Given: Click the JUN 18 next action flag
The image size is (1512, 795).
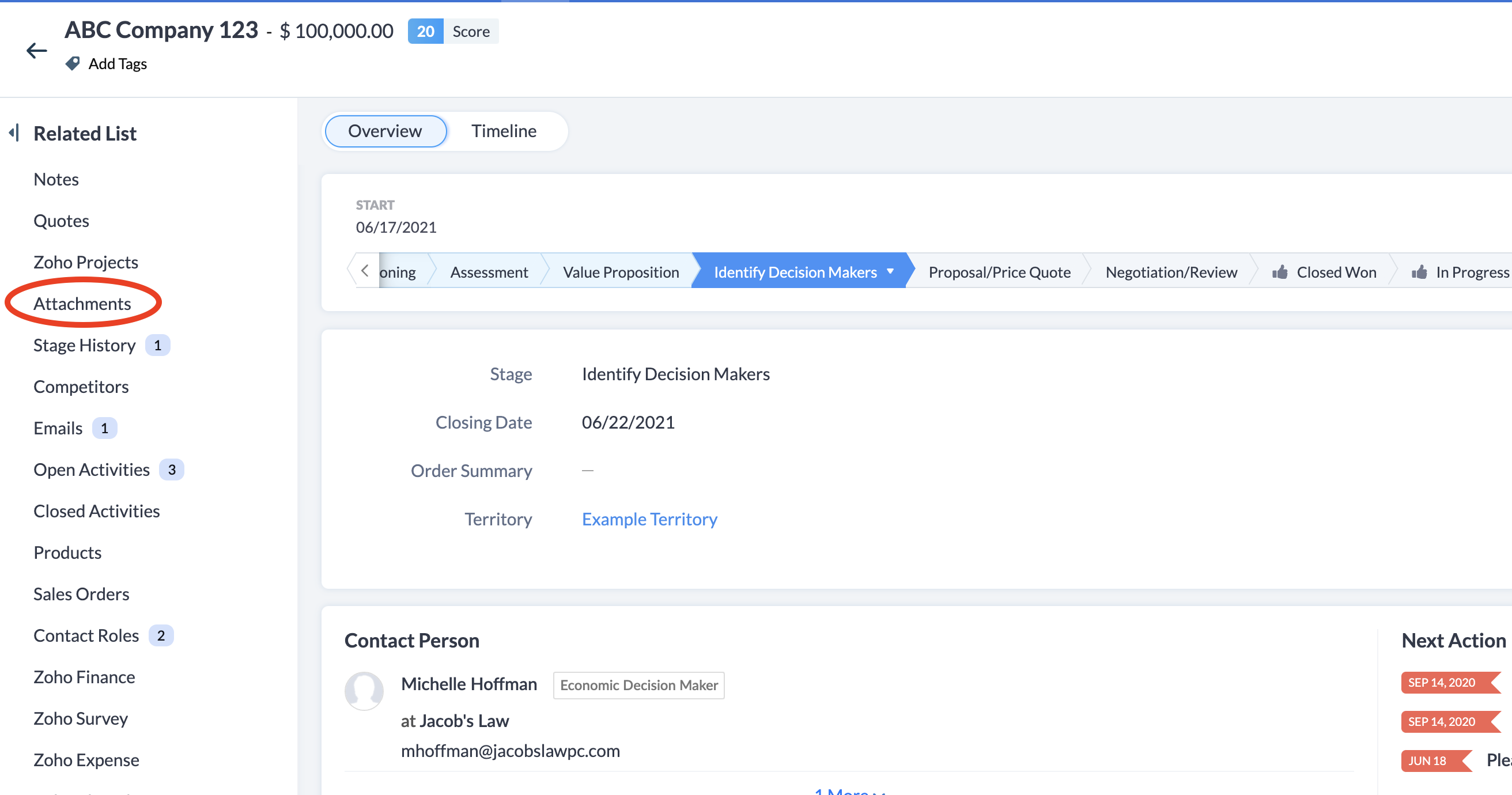Looking at the screenshot, I should [x=1435, y=760].
